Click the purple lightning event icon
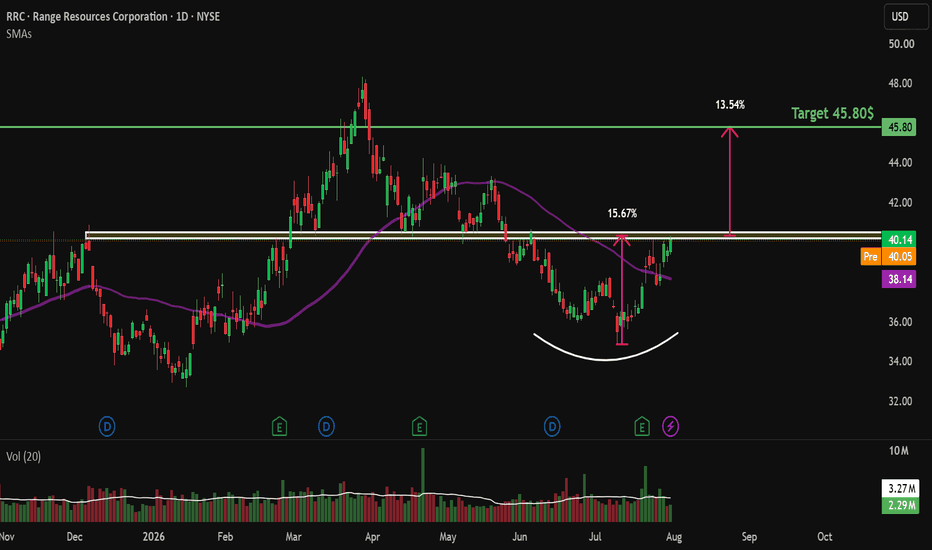 coord(670,426)
